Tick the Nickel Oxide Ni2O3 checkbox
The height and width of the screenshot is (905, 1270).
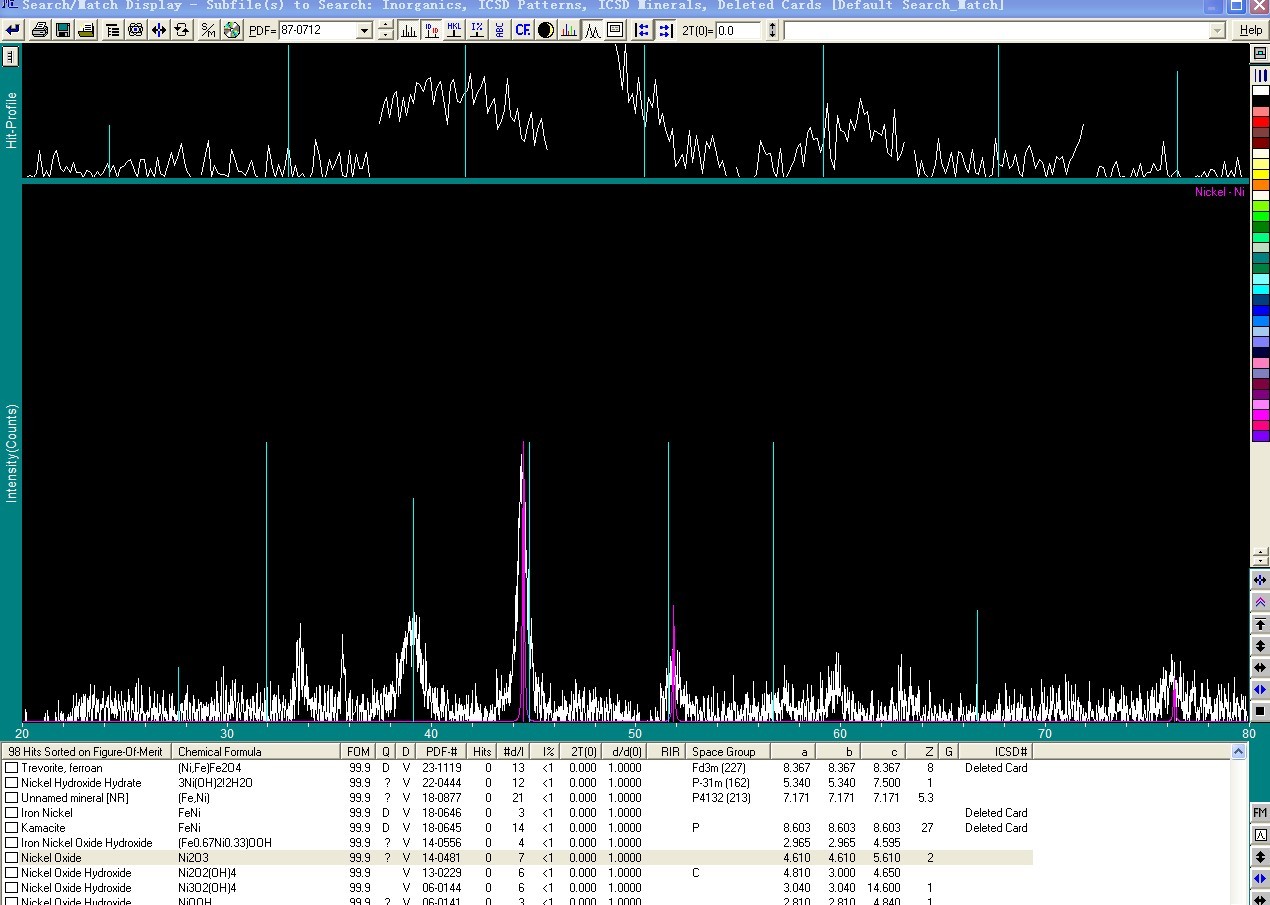click(x=12, y=858)
